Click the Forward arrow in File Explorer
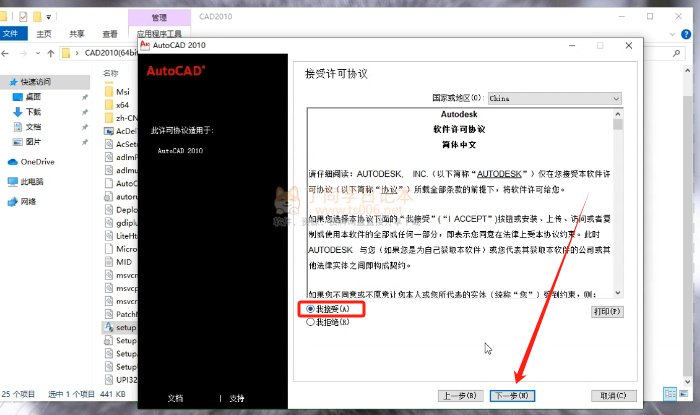The width and height of the screenshot is (700, 415). click(x=23, y=54)
